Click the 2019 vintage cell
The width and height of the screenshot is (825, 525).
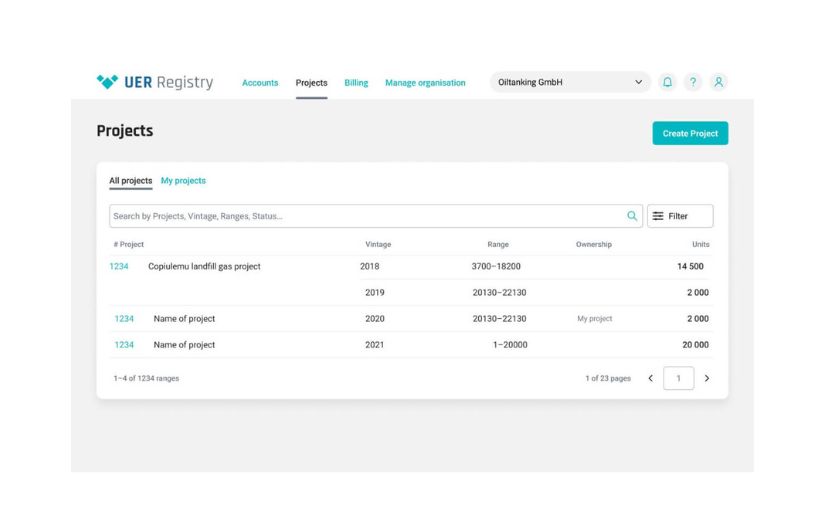(375, 292)
